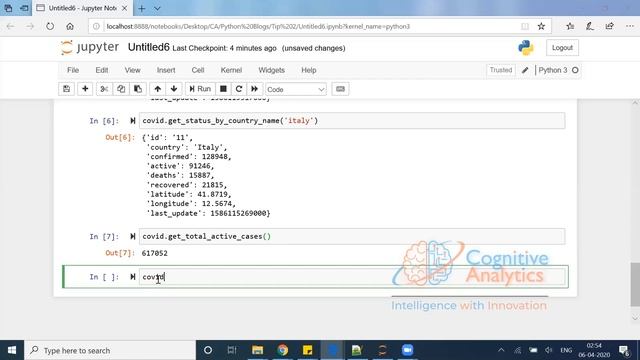Open the browser favorites hub
This screenshot has width=640, height=360.
coord(570,27)
